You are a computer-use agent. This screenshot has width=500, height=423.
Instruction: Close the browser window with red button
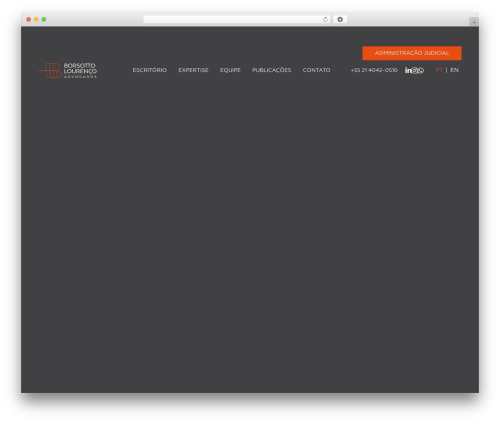click(x=29, y=20)
